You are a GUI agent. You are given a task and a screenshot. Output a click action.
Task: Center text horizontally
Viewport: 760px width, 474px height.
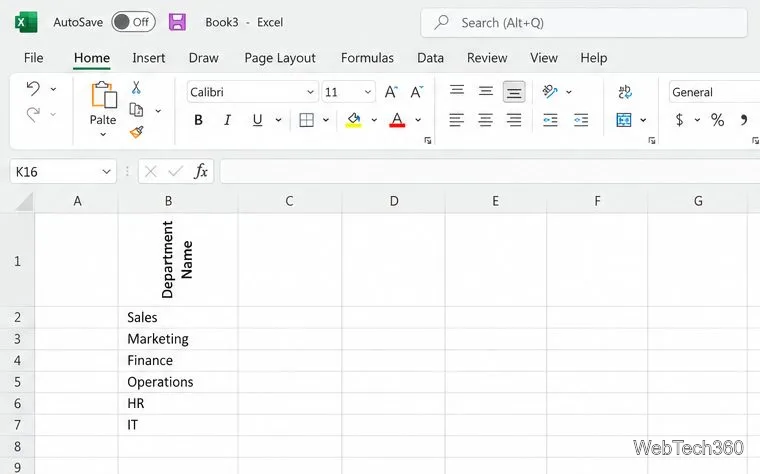[485, 120]
